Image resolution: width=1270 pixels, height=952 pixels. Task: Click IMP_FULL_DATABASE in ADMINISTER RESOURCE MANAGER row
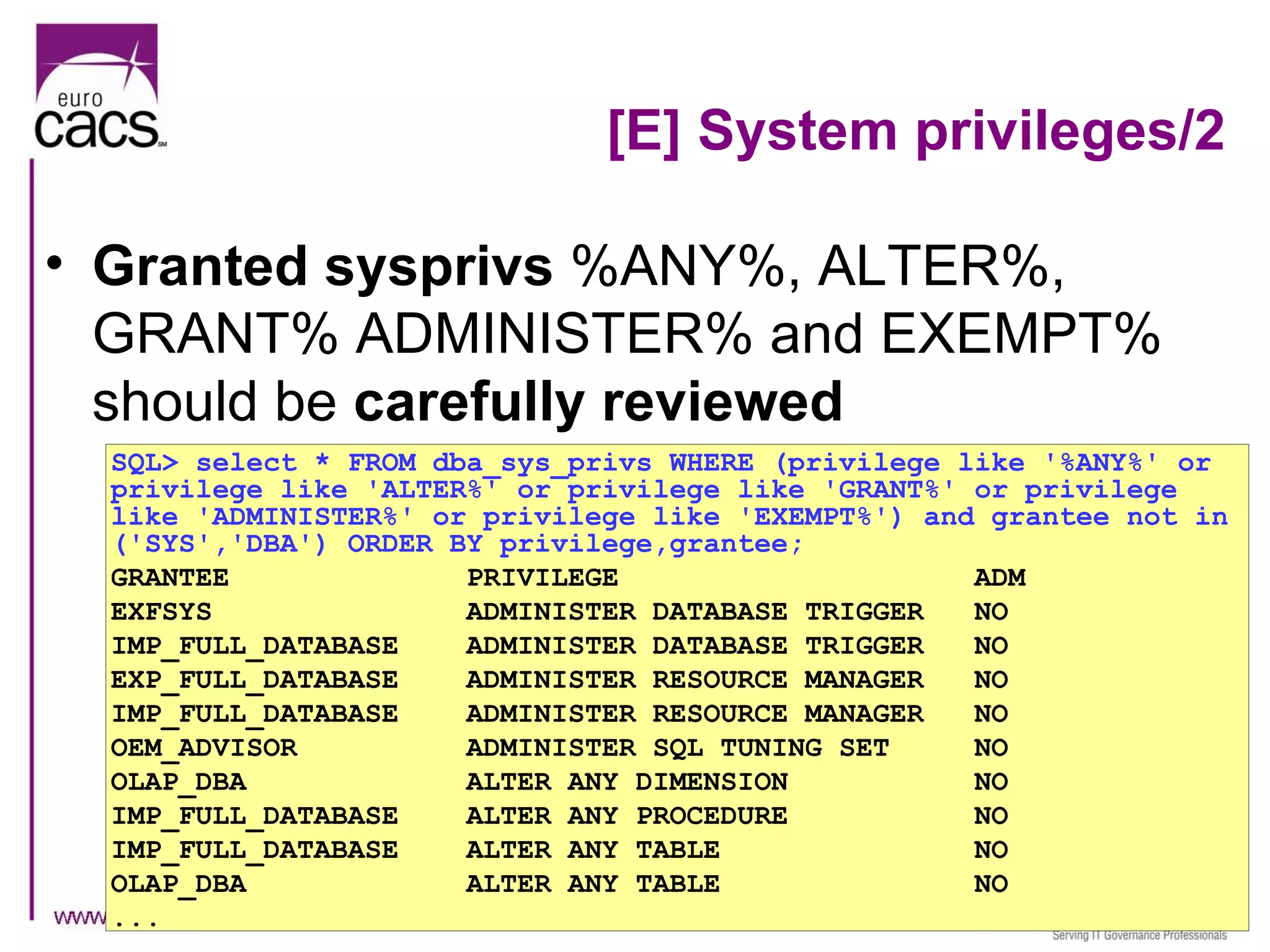[x=254, y=715]
